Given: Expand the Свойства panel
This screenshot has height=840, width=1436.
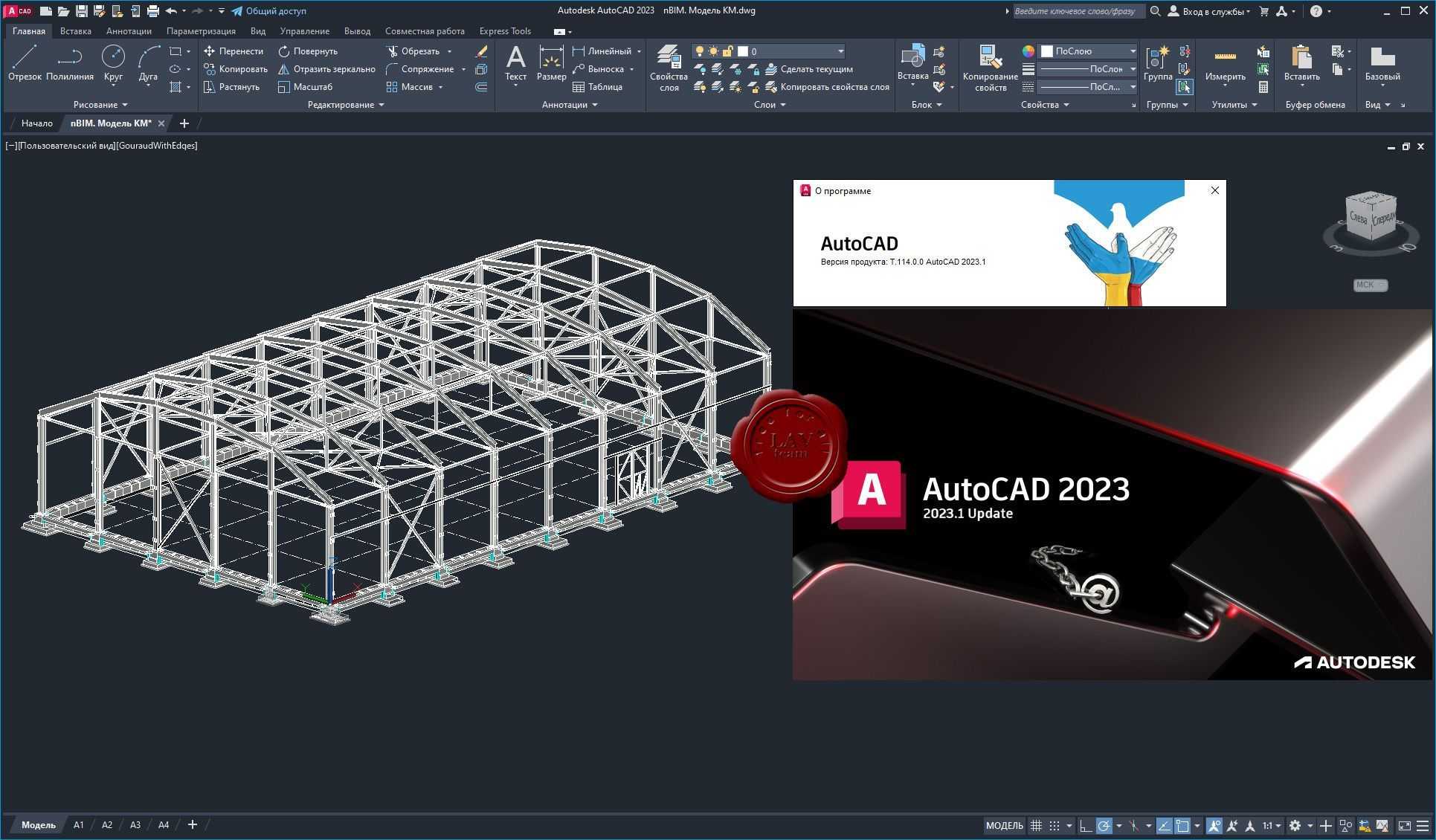Looking at the screenshot, I should pyautogui.click(x=1045, y=105).
